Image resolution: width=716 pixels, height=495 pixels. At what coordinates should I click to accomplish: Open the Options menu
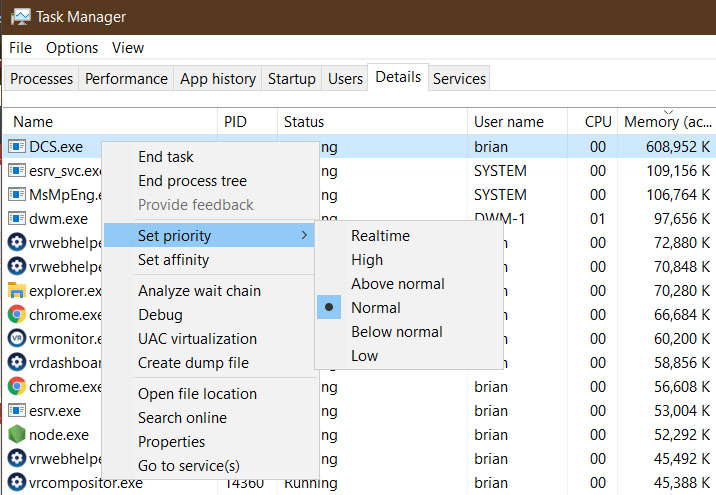pyautogui.click(x=72, y=48)
